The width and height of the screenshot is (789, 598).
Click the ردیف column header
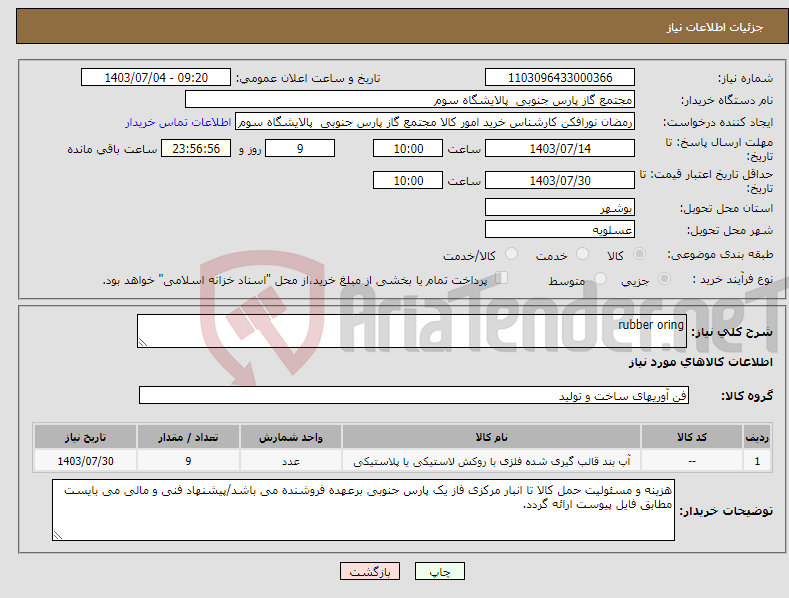pos(757,437)
